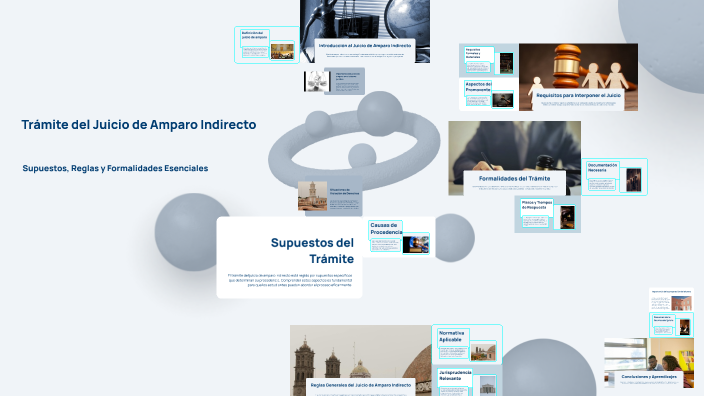The width and height of the screenshot is (704, 396).
Task: Click subtitle 'Supuestos, Reglas y Formalidades Esenciales'
Action: point(115,168)
